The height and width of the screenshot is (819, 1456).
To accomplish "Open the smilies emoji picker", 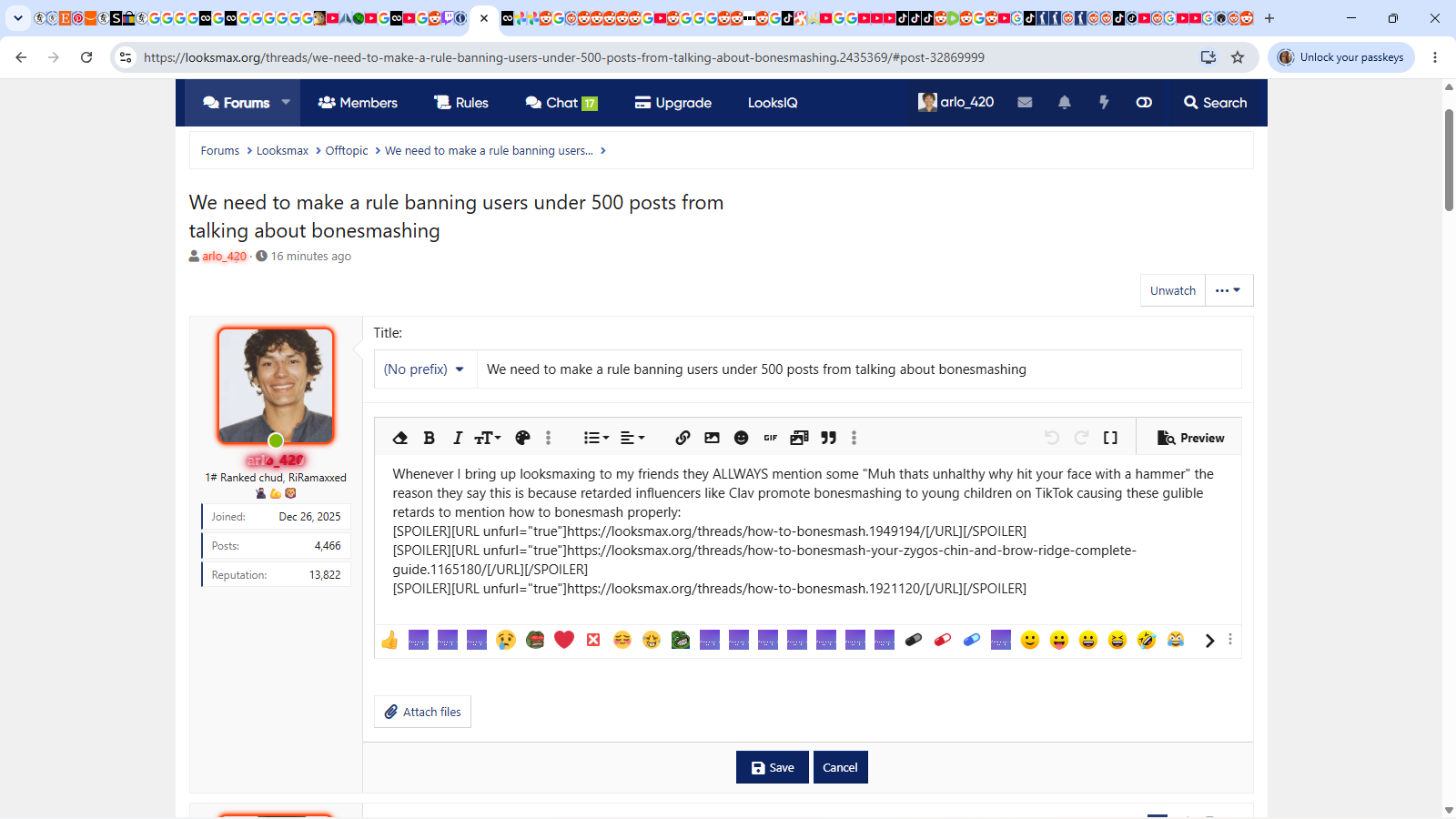I will point(741,438).
